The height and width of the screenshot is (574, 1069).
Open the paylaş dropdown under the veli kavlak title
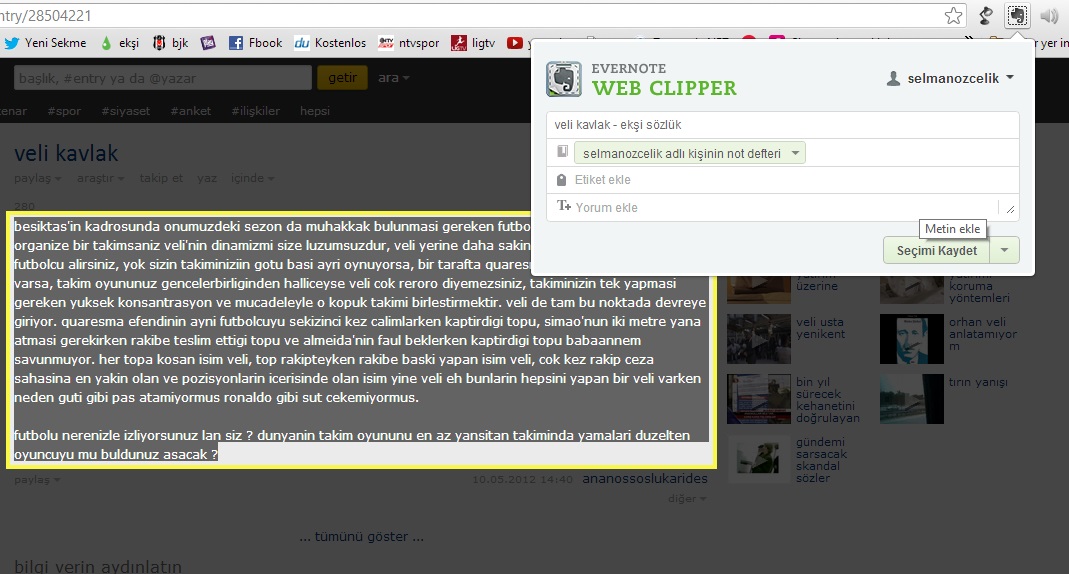click(x=37, y=178)
